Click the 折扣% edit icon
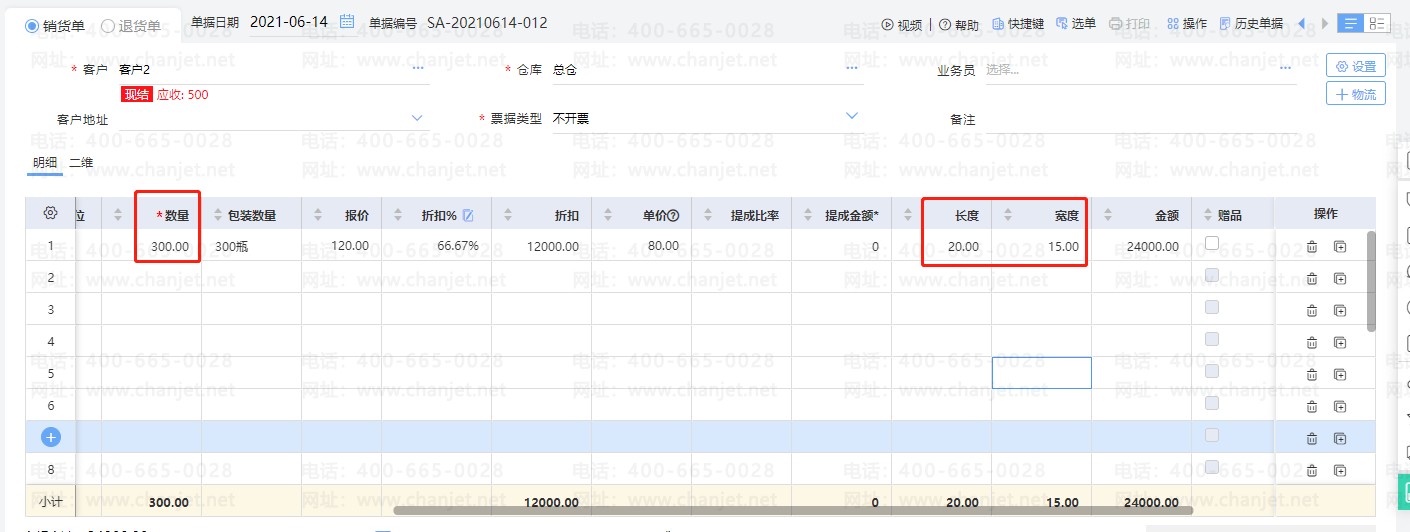The width and height of the screenshot is (1410, 532). (468, 215)
